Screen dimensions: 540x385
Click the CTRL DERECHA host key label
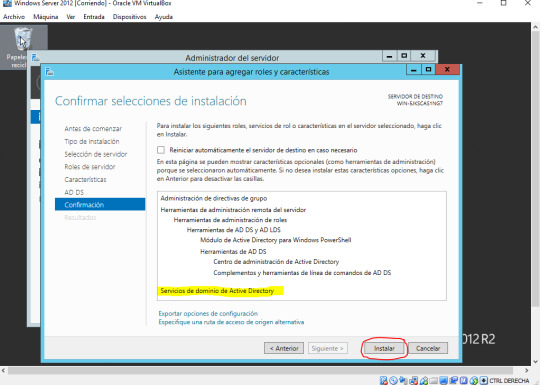click(x=509, y=381)
